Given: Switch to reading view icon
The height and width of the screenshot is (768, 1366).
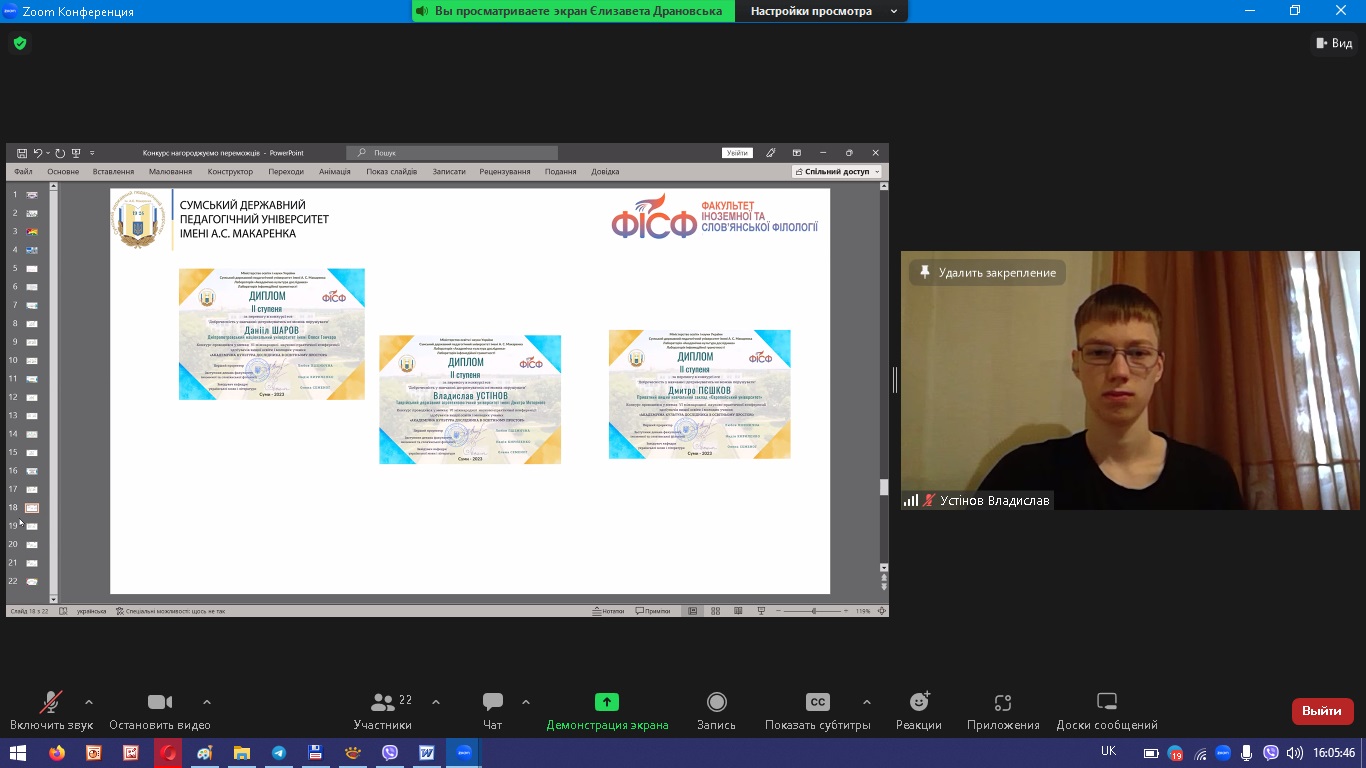Looking at the screenshot, I should (739, 610).
